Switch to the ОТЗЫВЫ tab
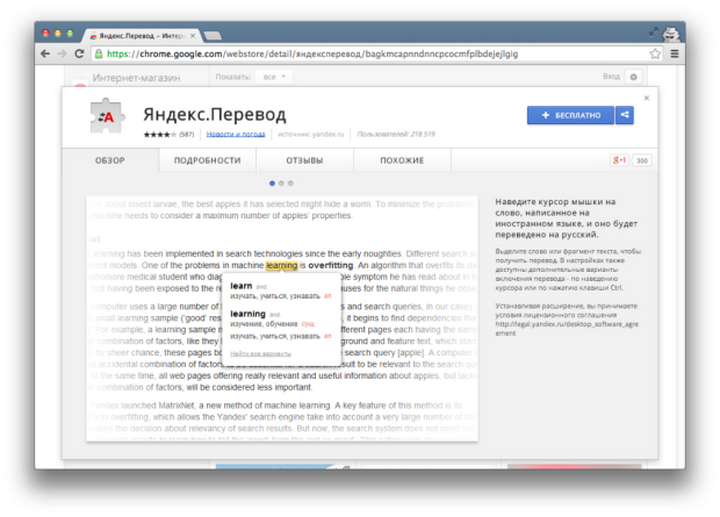The width and height of the screenshot is (720, 517). [304, 160]
